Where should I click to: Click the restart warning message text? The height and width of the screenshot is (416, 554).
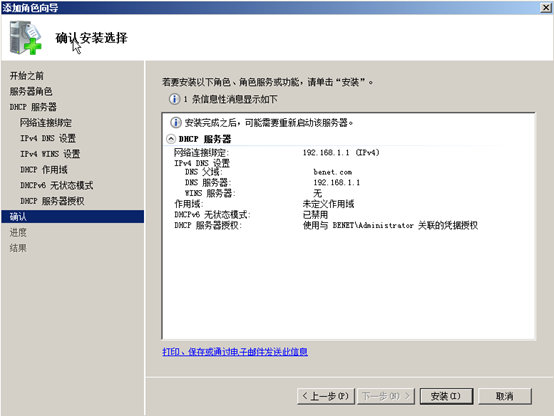coord(269,123)
